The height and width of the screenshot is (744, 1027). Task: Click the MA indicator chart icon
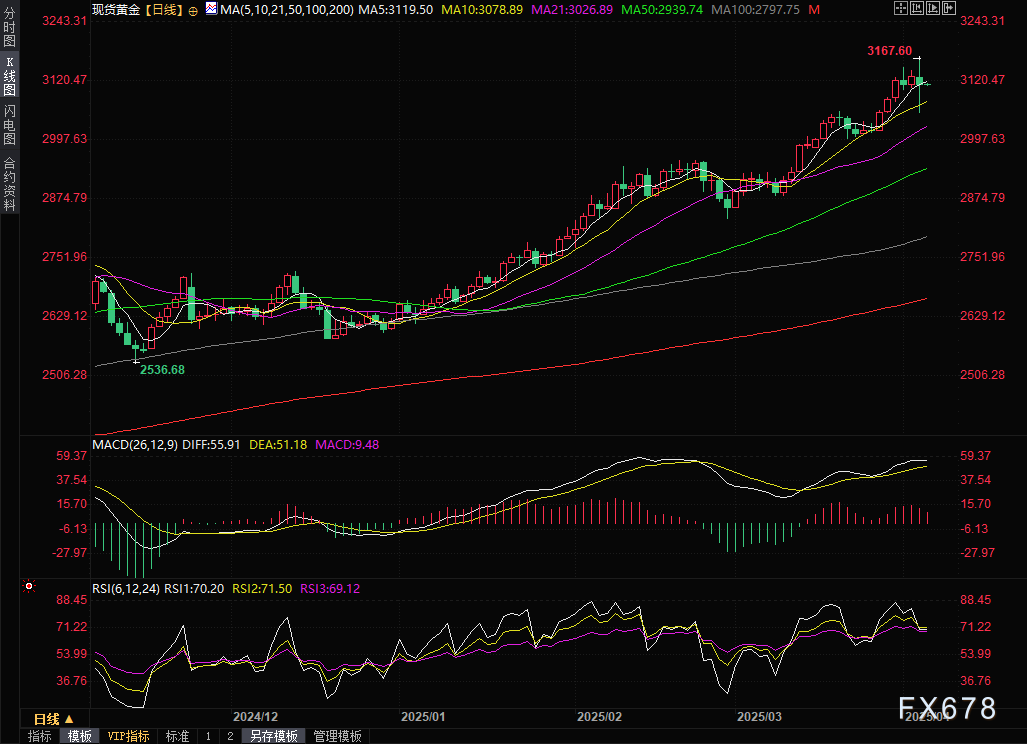[210, 9]
